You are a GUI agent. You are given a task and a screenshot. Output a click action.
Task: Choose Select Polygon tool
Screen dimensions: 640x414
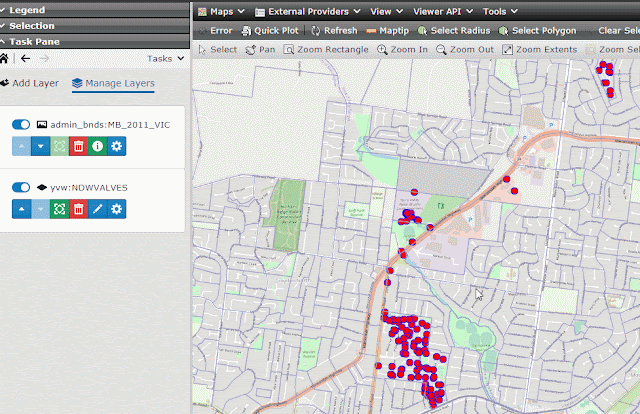[538, 31]
